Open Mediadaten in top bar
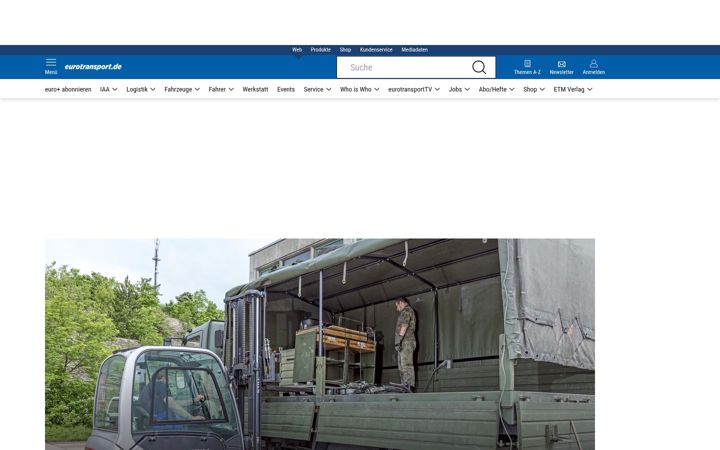 pyautogui.click(x=415, y=50)
